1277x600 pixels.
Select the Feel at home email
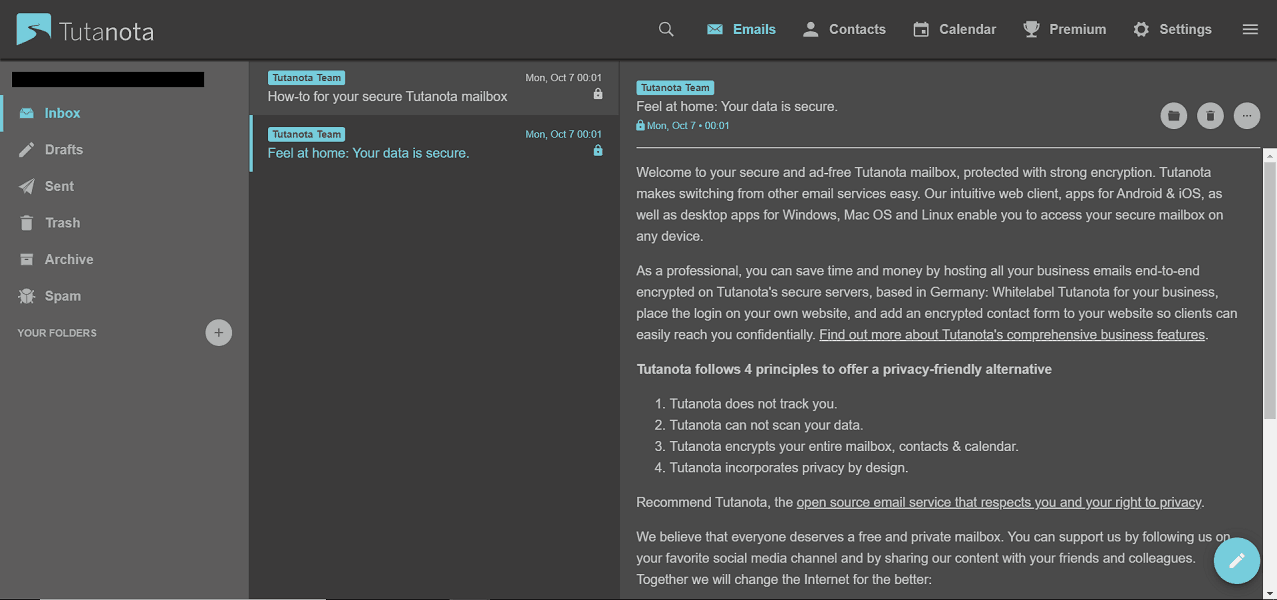coord(434,143)
